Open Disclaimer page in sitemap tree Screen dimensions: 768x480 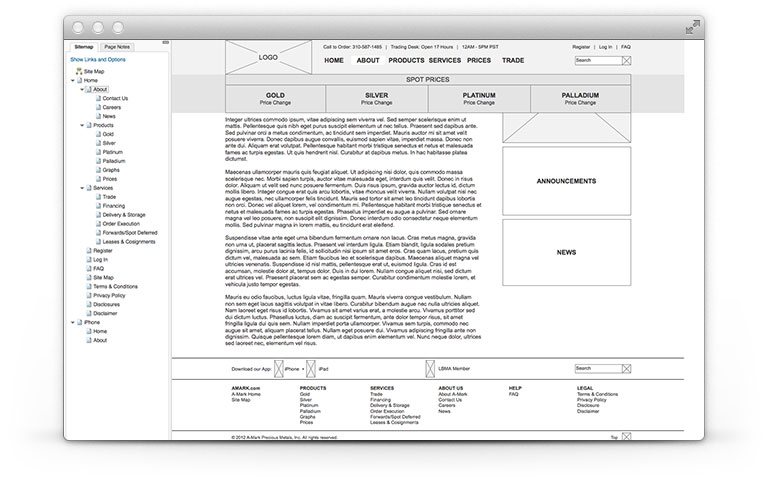click(x=105, y=313)
